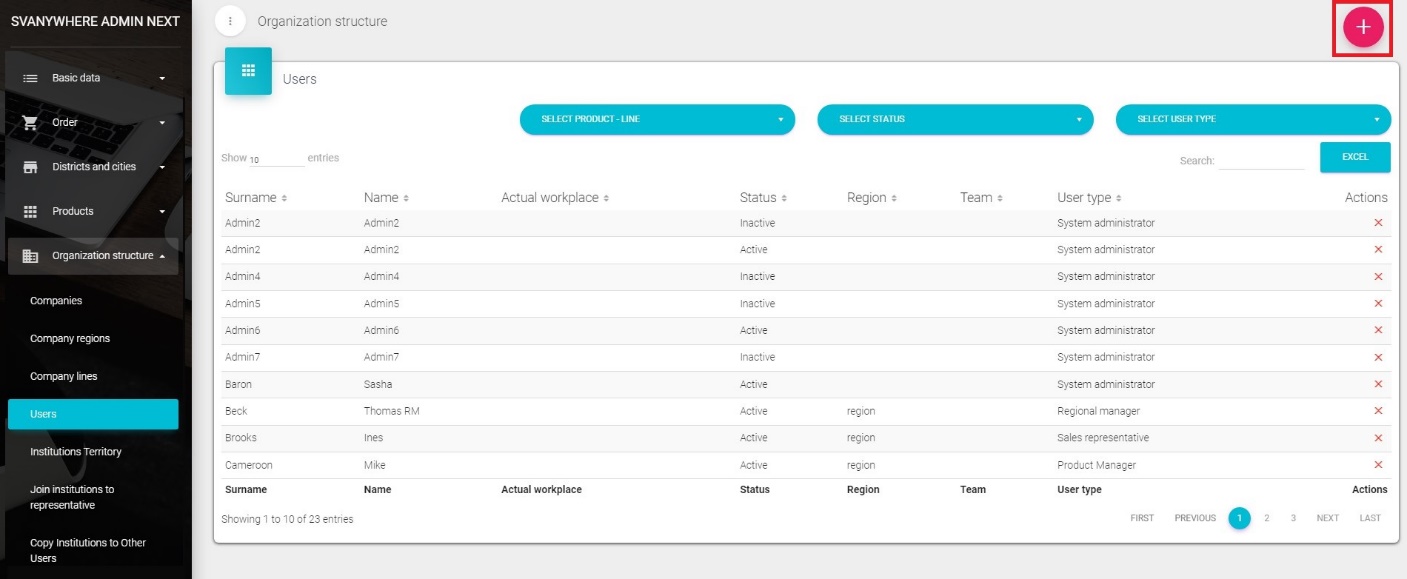Go to page 2 of users

pyautogui.click(x=1266, y=518)
